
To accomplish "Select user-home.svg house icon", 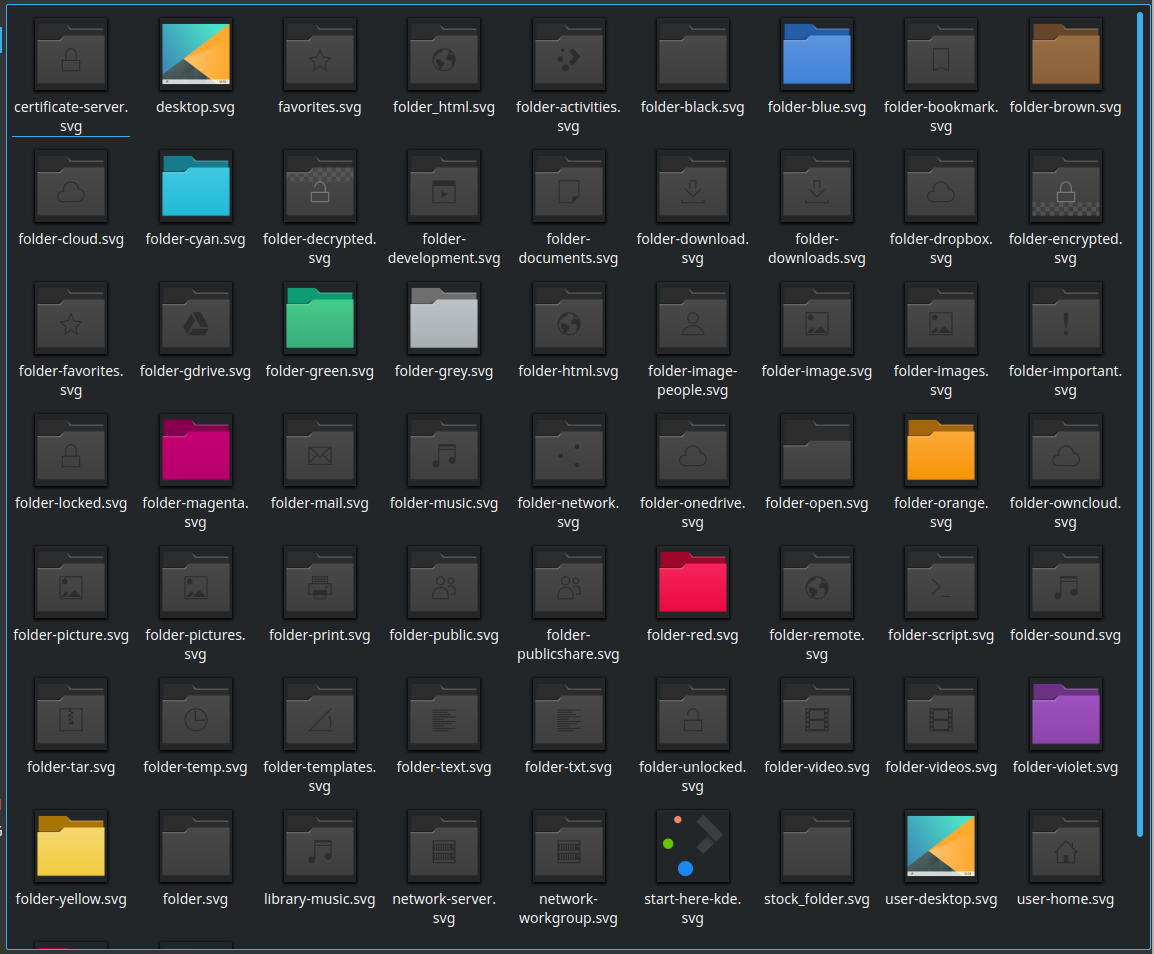I will (1066, 846).
